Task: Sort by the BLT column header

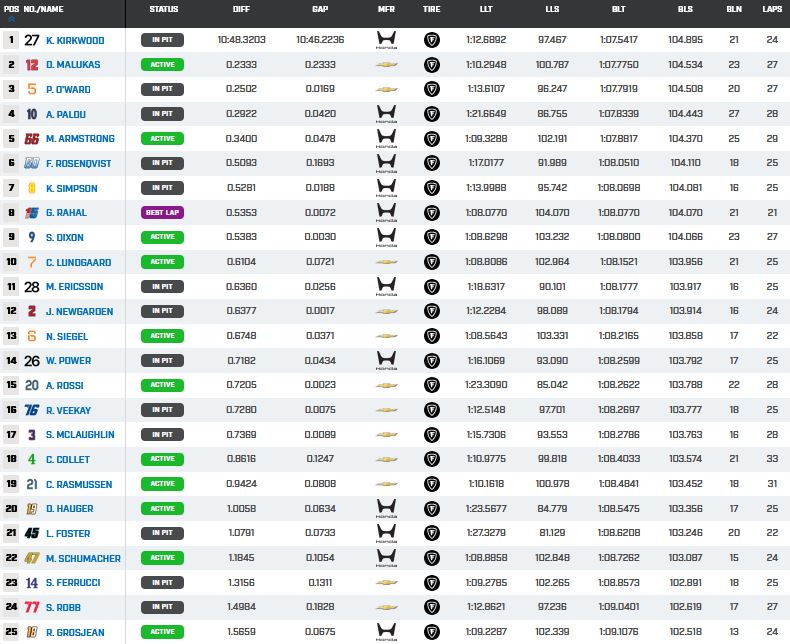Action: tap(618, 9)
